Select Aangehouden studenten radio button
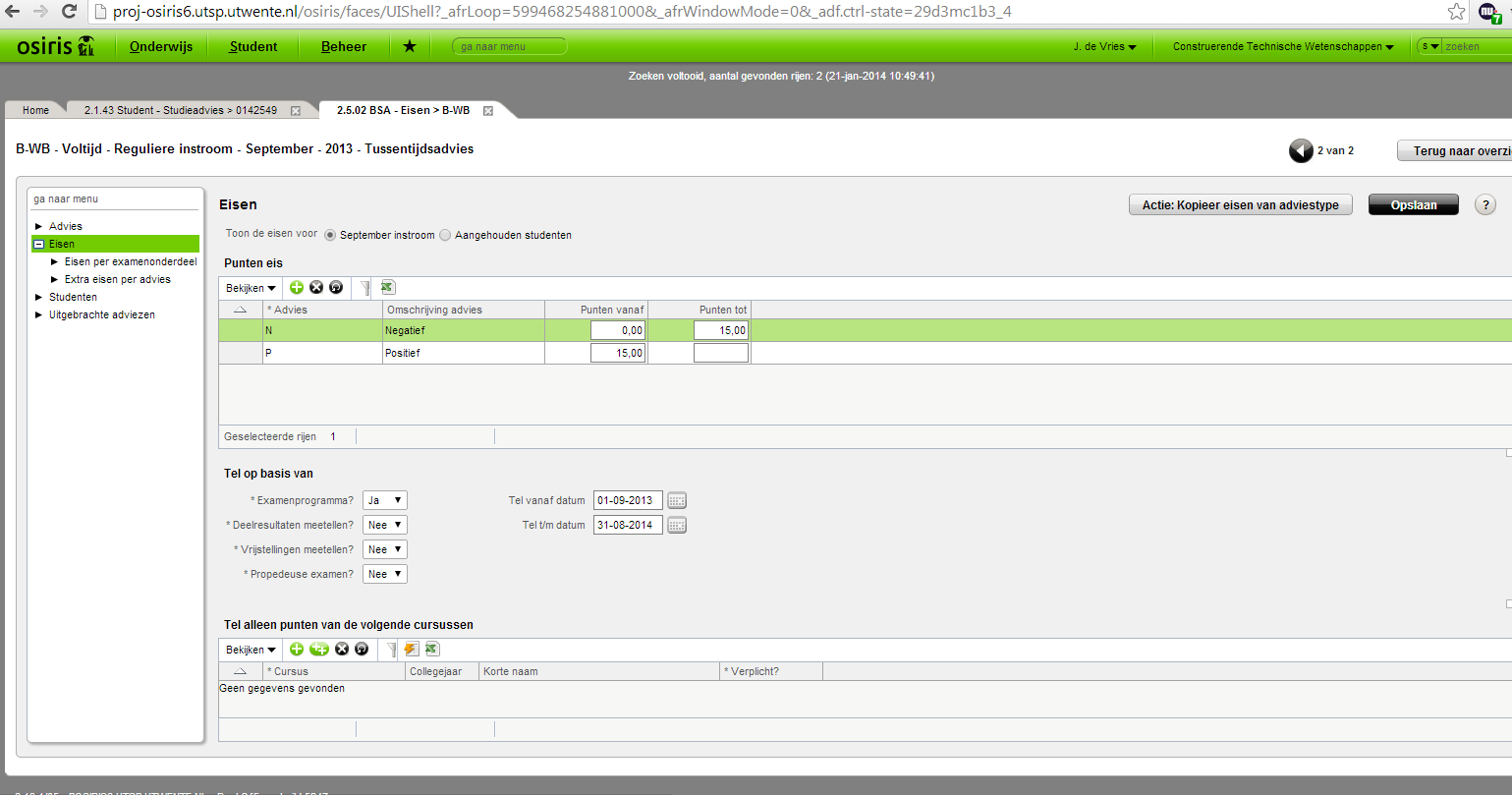1512x795 pixels. (x=445, y=235)
